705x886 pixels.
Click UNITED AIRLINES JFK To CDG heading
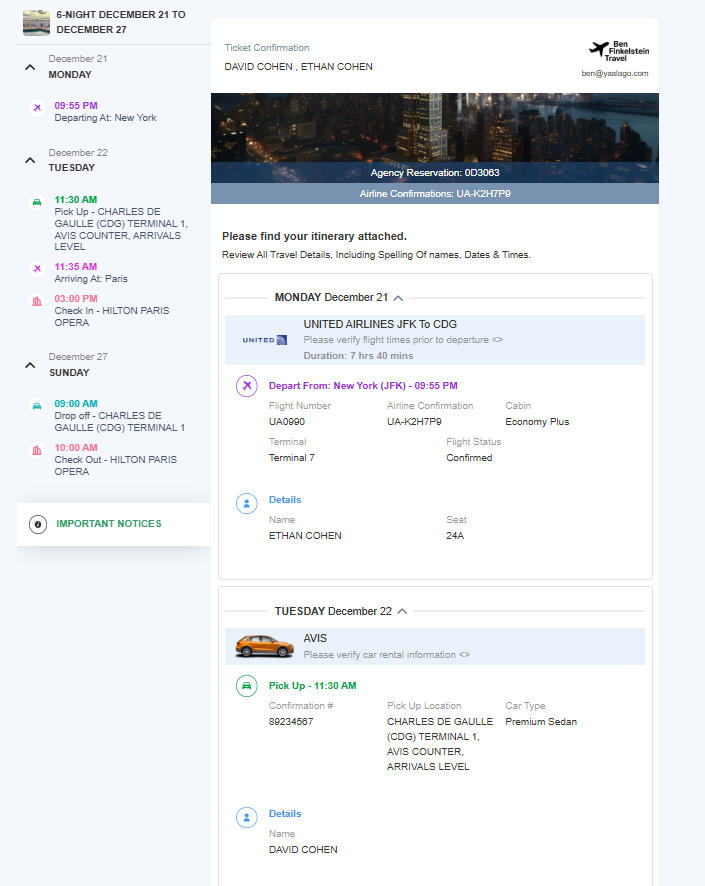click(x=380, y=324)
